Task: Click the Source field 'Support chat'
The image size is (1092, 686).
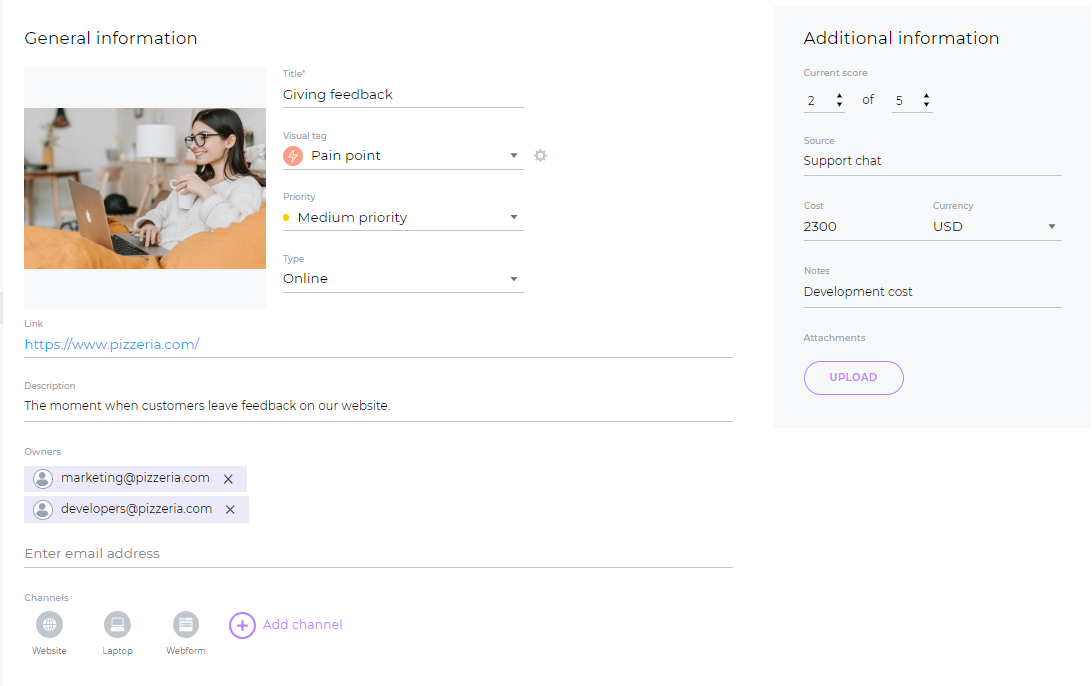Action: tap(933, 161)
